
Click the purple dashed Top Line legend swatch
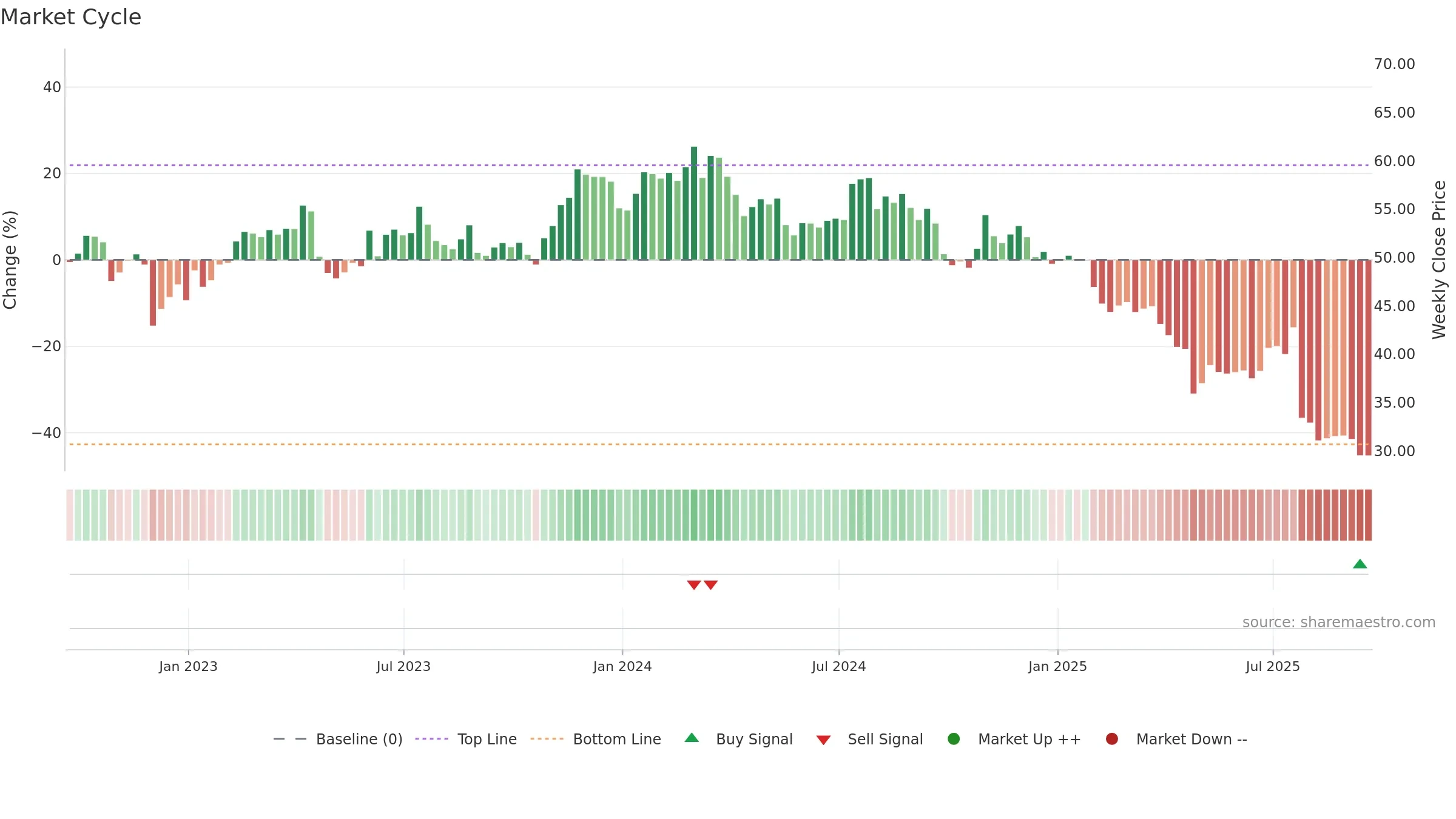point(431,739)
